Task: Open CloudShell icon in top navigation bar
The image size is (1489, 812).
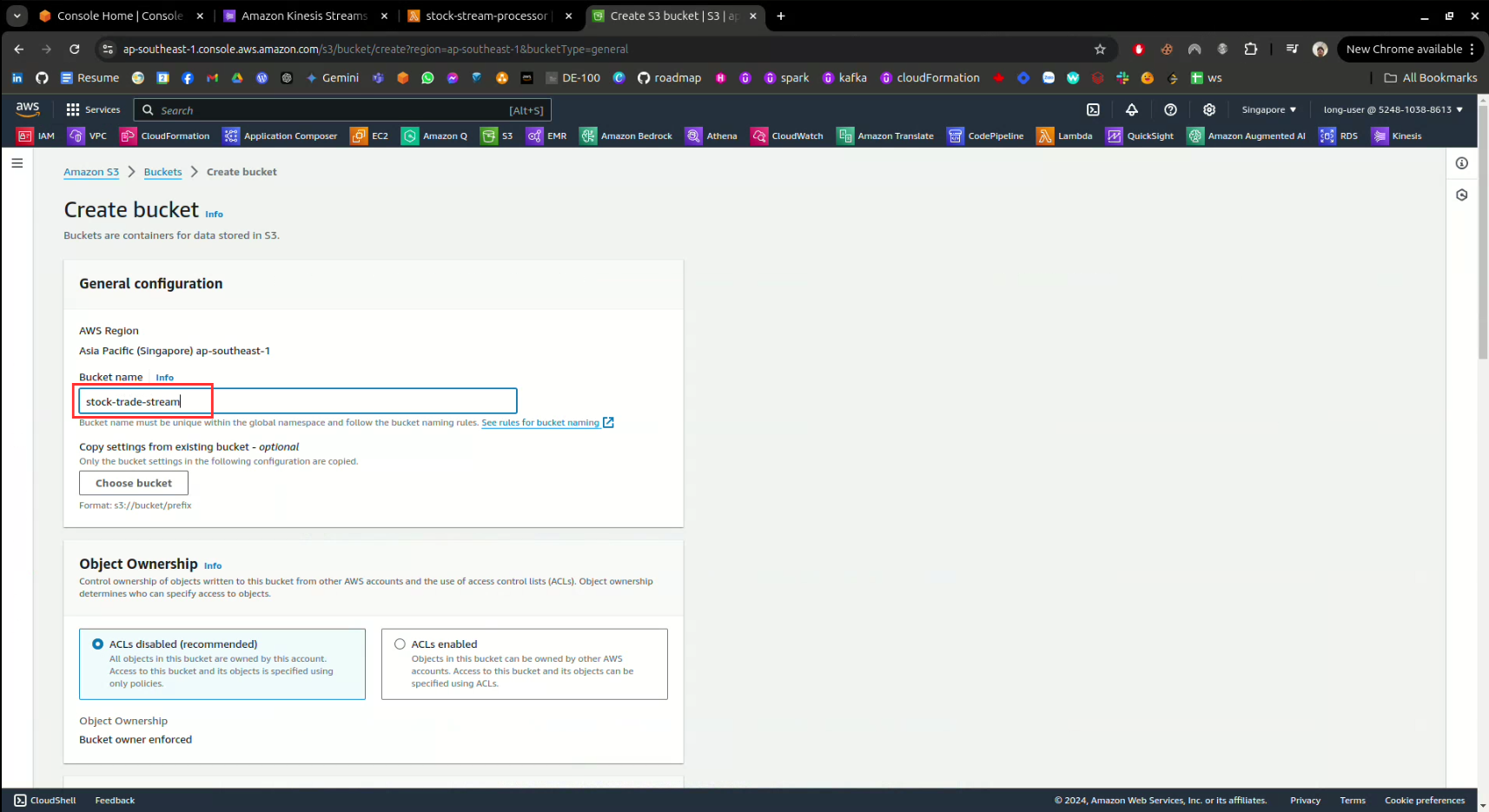Action: point(1093,109)
